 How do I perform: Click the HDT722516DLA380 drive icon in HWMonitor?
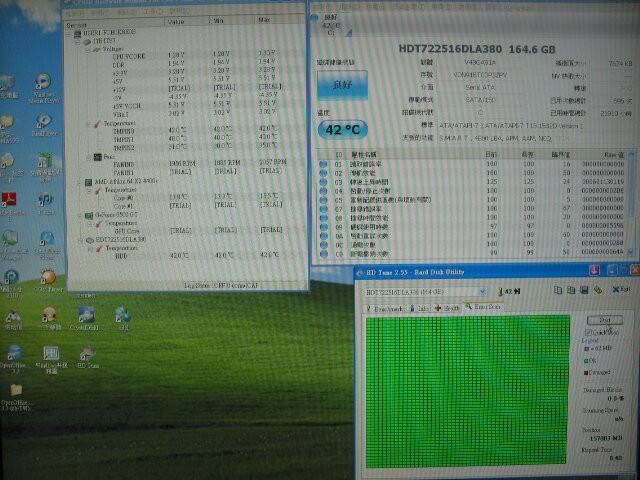click(x=90, y=240)
